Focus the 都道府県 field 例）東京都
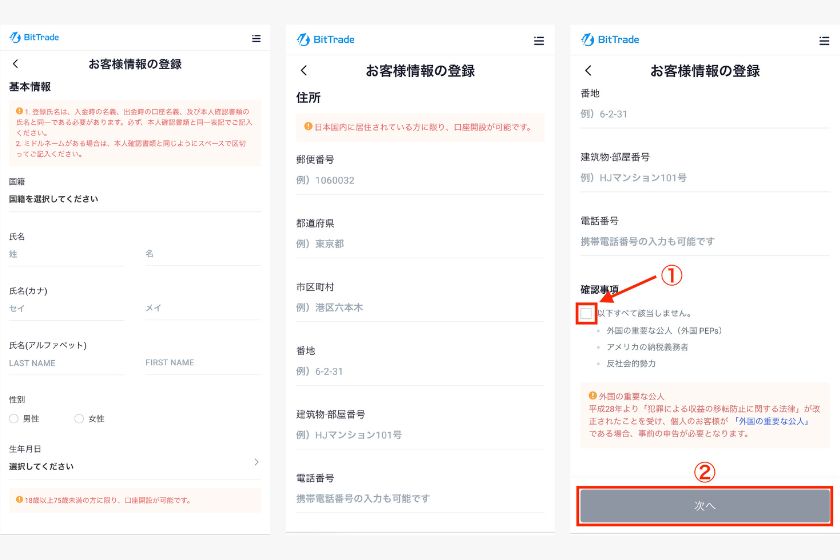Viewport: 840px width, 560px height. pyautogui.click(x=420, y=244)
